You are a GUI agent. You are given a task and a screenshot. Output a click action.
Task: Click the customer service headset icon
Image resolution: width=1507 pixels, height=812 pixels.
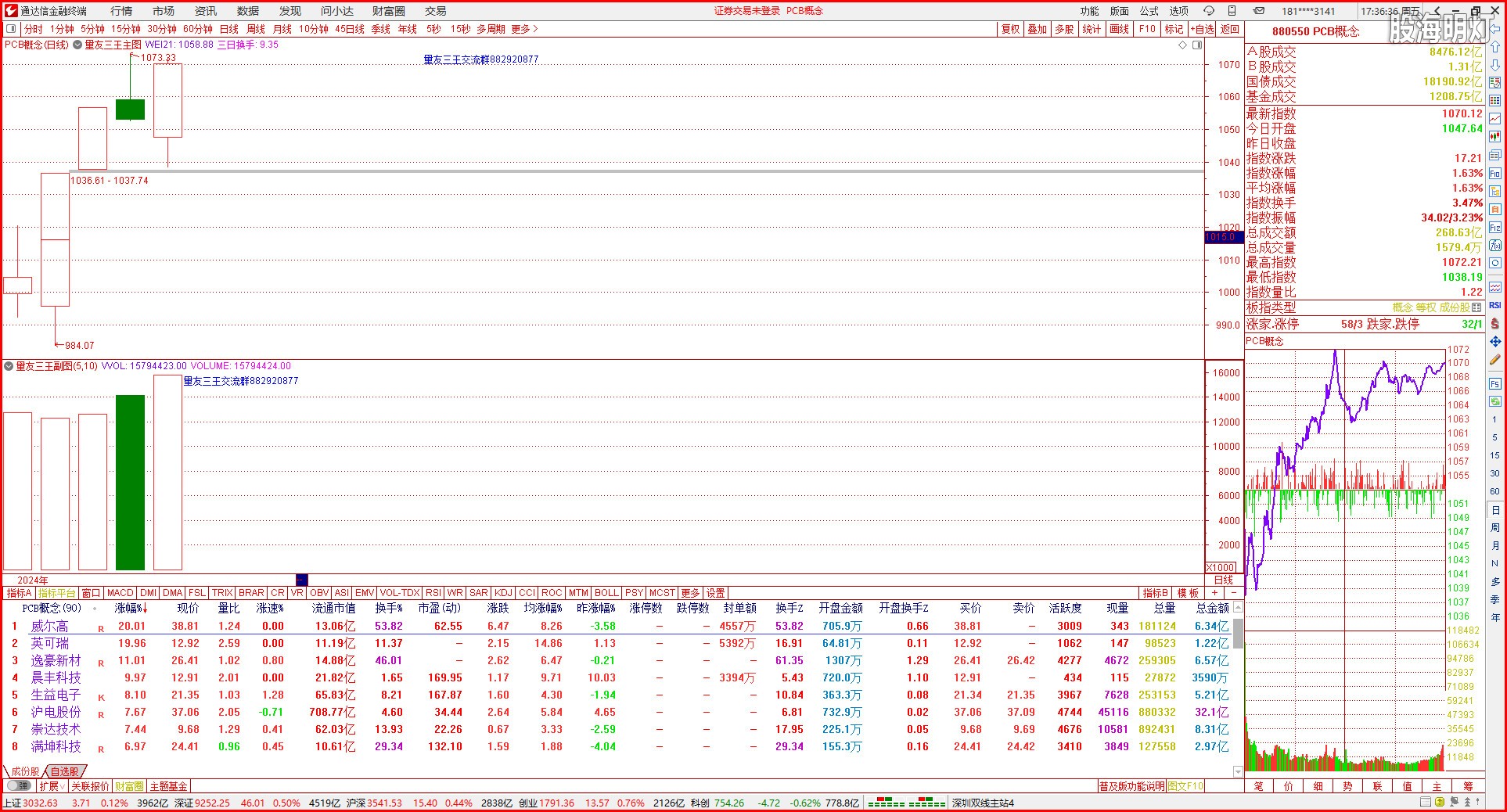(1208, 11)
